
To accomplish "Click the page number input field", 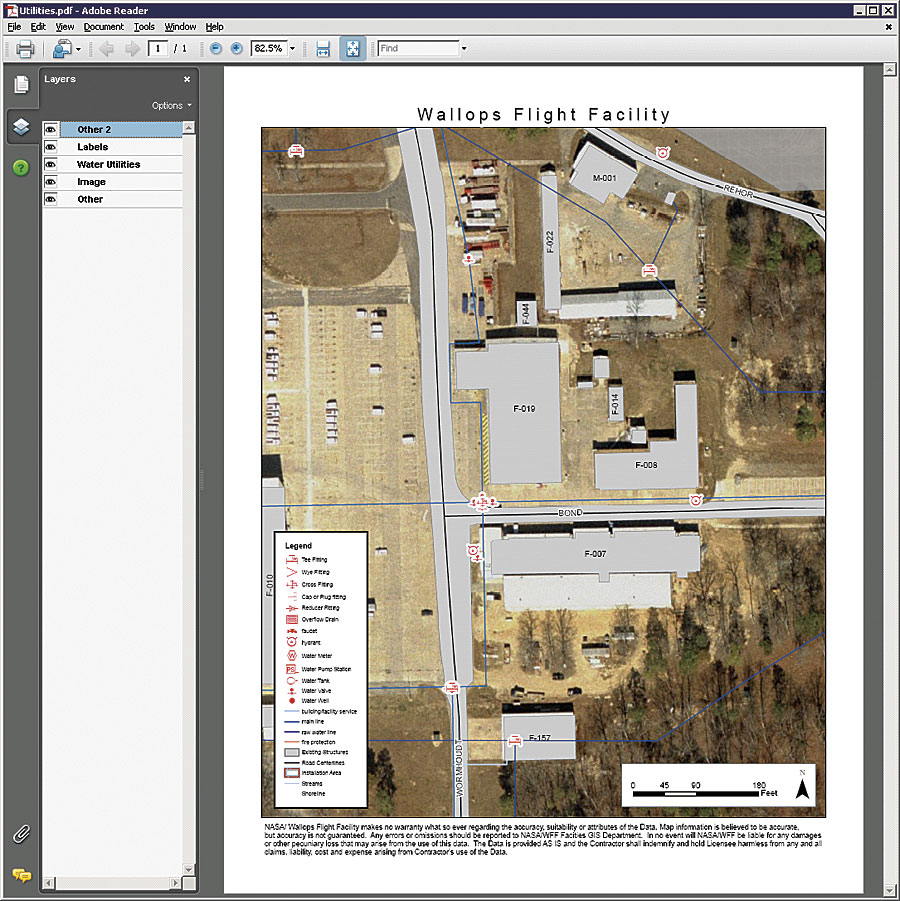I will click(157, 49).
